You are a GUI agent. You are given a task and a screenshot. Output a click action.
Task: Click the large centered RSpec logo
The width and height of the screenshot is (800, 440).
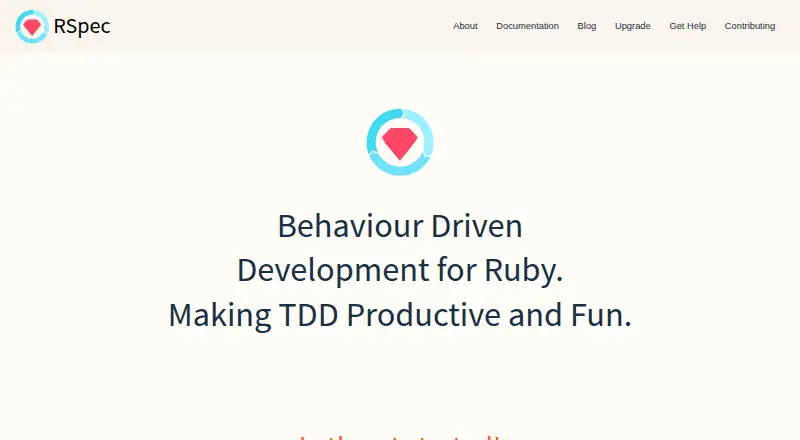coord(400,142)
